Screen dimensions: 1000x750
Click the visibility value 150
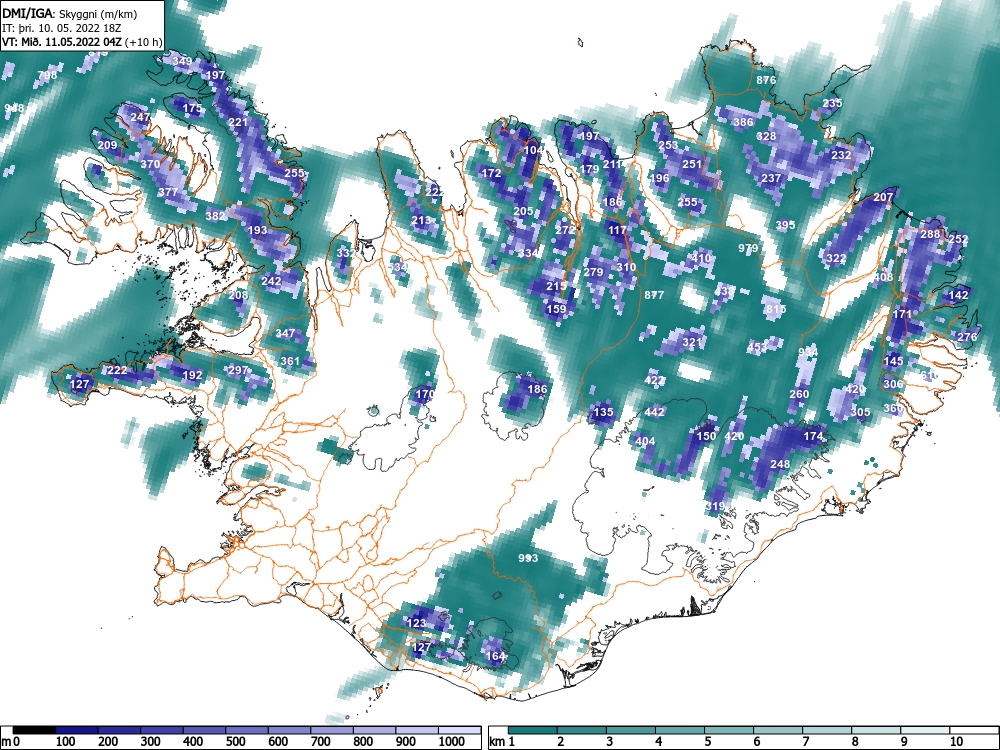click(706, 436)
